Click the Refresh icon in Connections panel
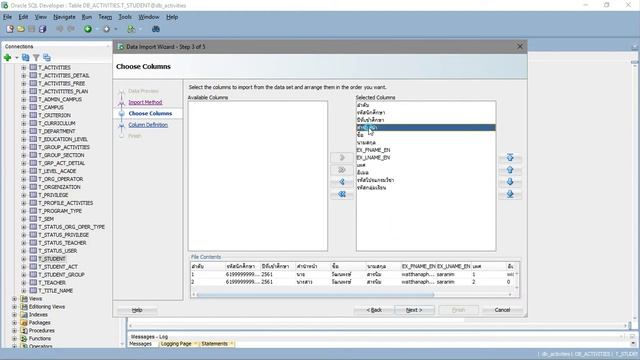This screenshot has width=640, height=360. [26, 58]
